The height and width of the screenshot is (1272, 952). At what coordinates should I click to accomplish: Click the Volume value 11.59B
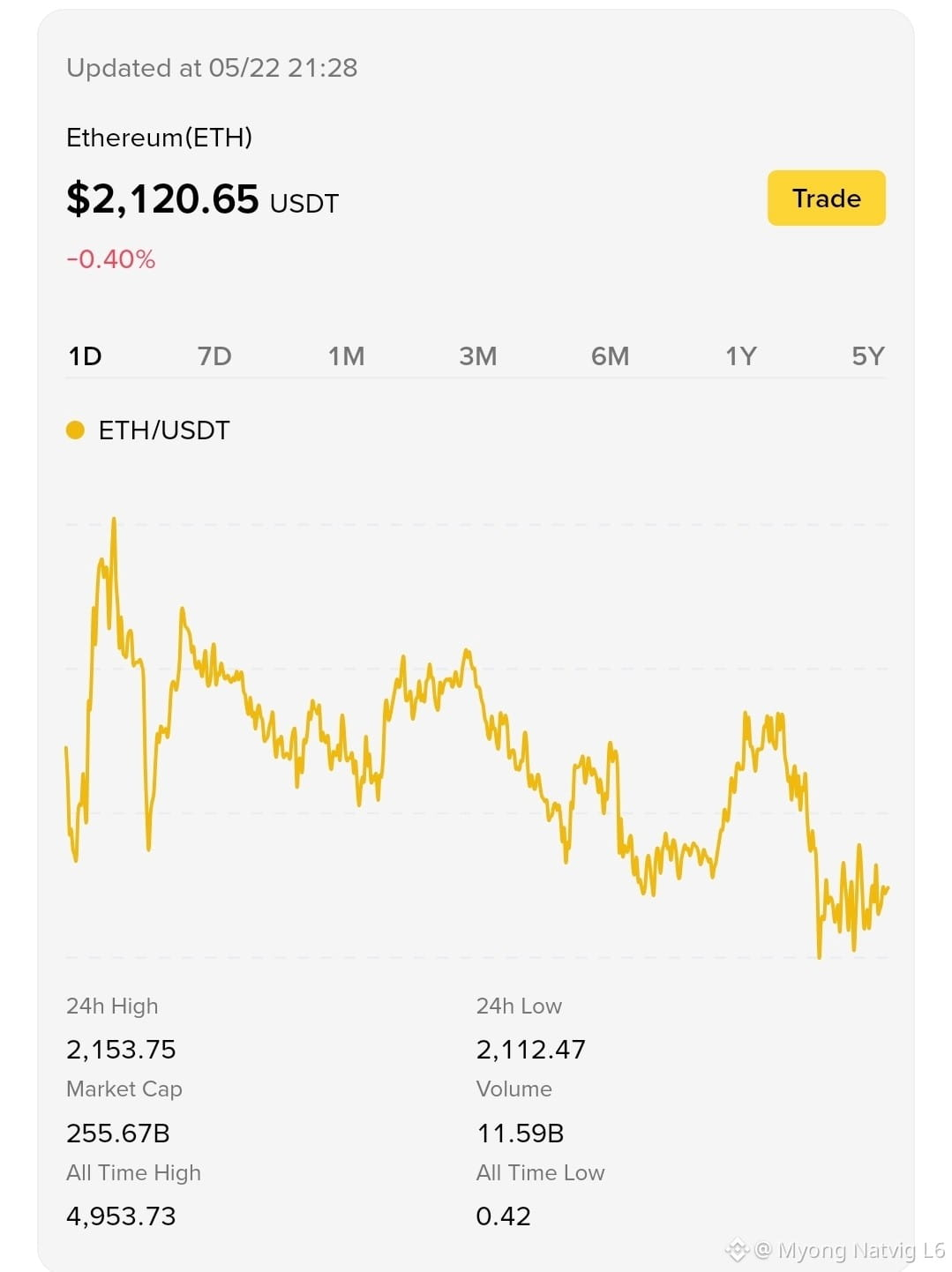(521, 1133)
